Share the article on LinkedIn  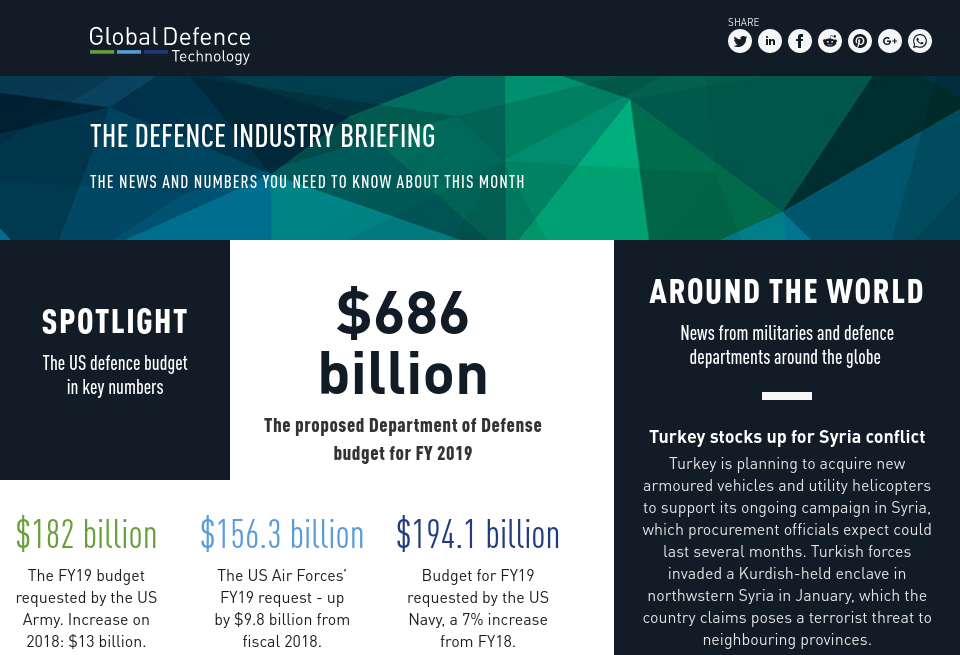coord(770,41)
